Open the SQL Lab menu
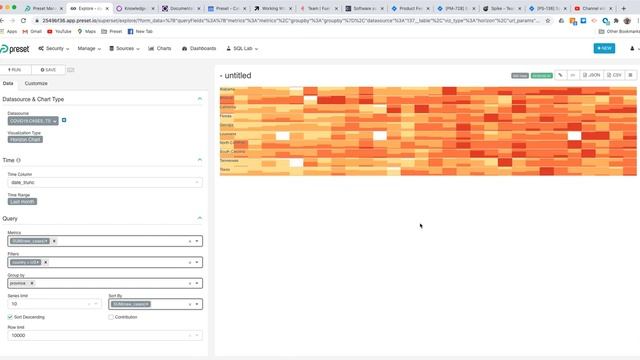This screenshot has width=640, height=360. (x=242, y=49)
